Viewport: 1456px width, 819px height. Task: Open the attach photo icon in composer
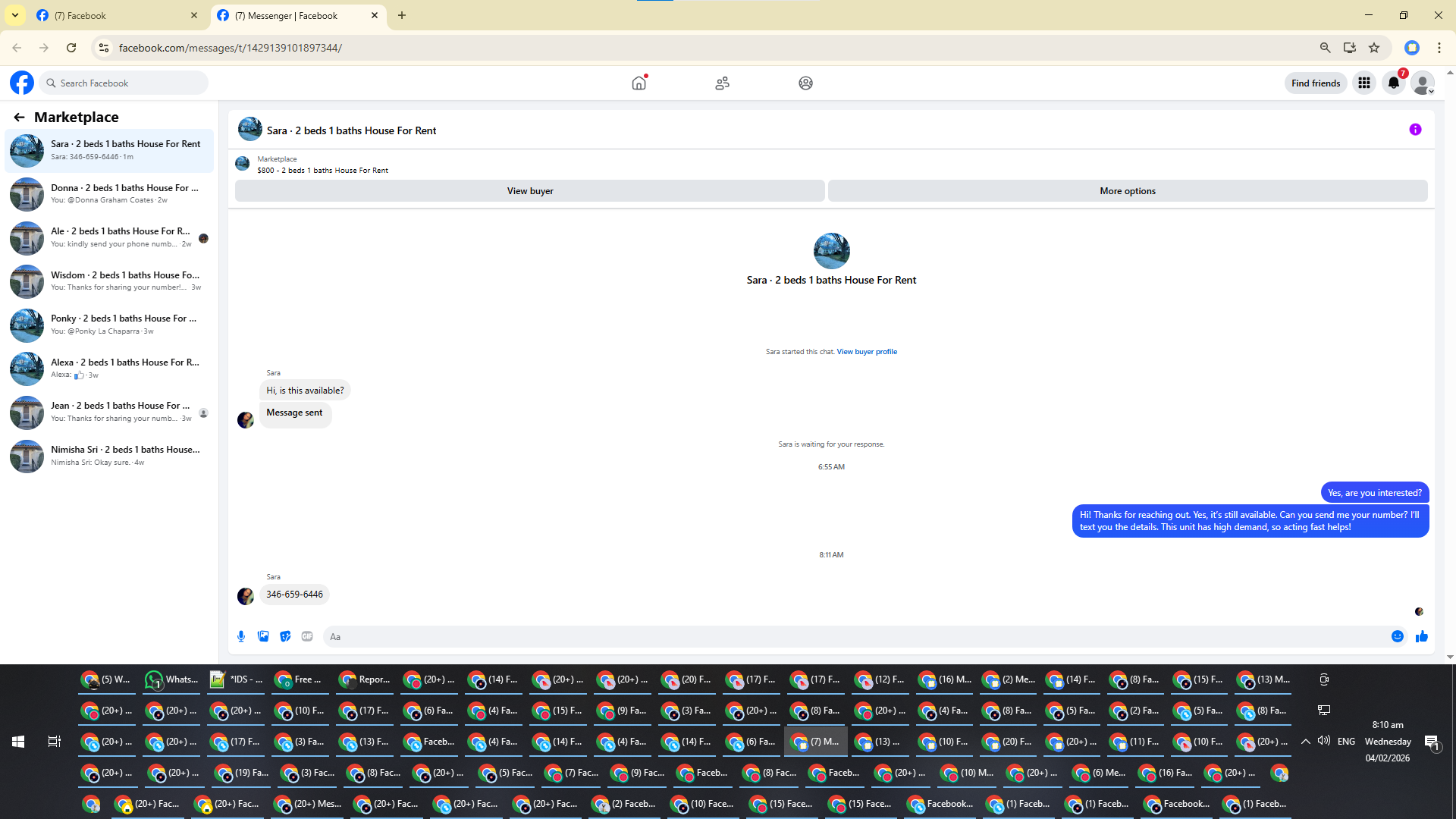click(263, 636)
